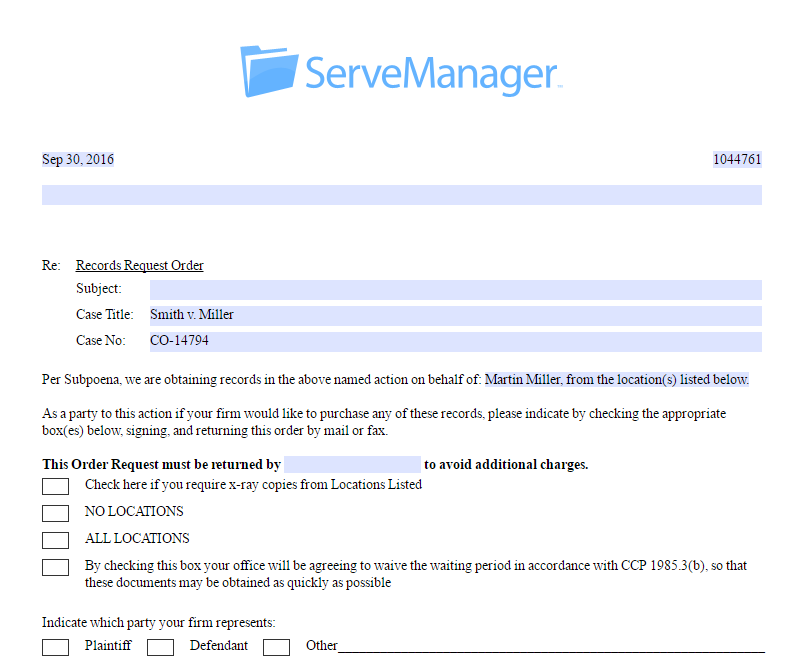Check the NO LOCATIONS box
Image resolution: width=803 pixels, height=660 pixels.
pos(55,513)
